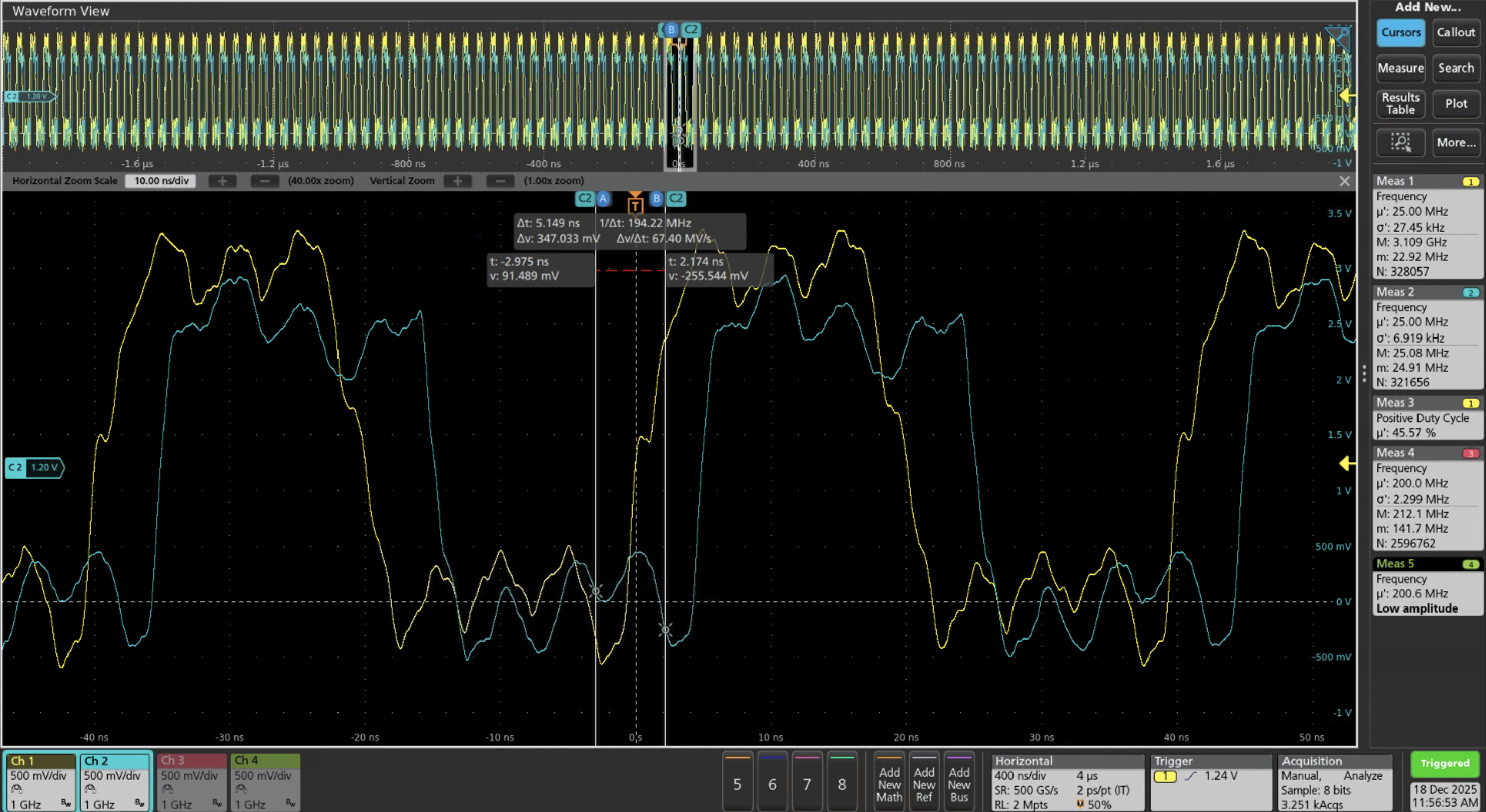Click the Meas 5 green channel 4 tag
Screen dimensions: 1486x812
(x=1471, y=564)
